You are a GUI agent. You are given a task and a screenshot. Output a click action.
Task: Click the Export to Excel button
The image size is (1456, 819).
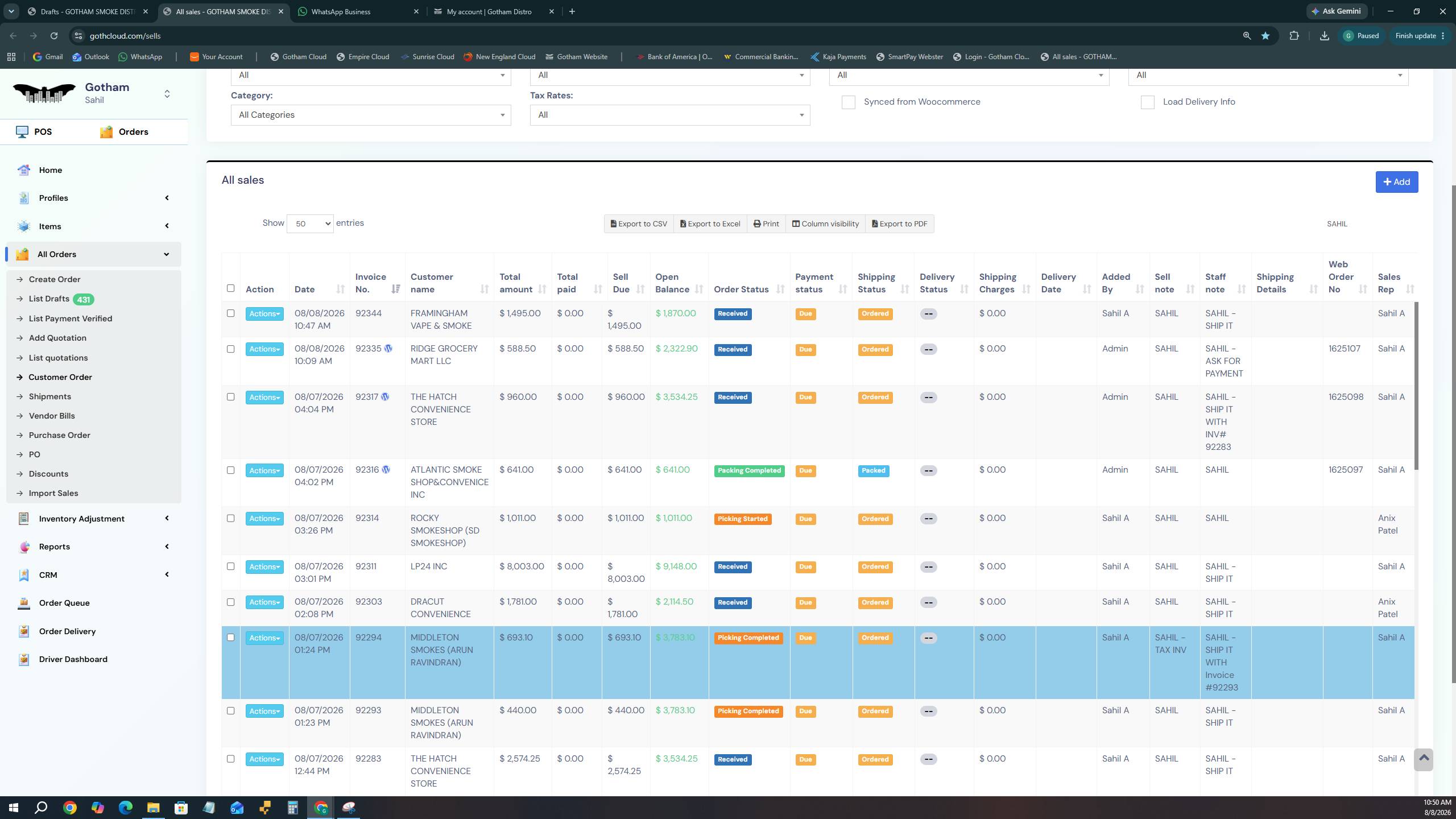(x=710, y=224)
